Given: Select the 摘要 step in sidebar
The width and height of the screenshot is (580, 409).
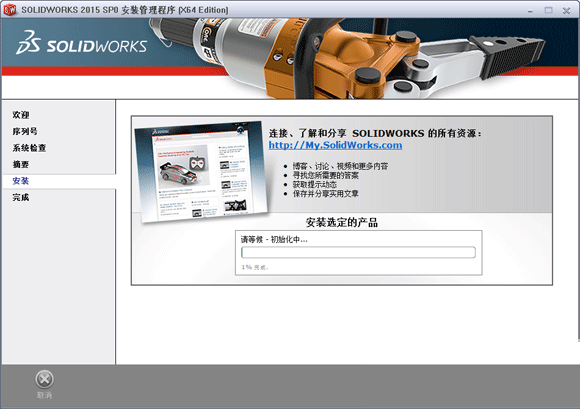Looking at the screenshot, I should 21,164.
